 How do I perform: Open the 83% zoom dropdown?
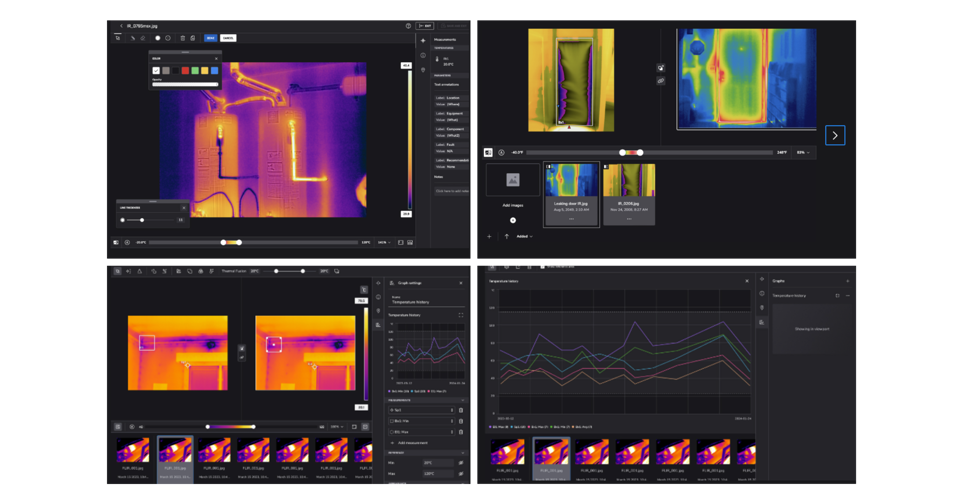point(802,153)
